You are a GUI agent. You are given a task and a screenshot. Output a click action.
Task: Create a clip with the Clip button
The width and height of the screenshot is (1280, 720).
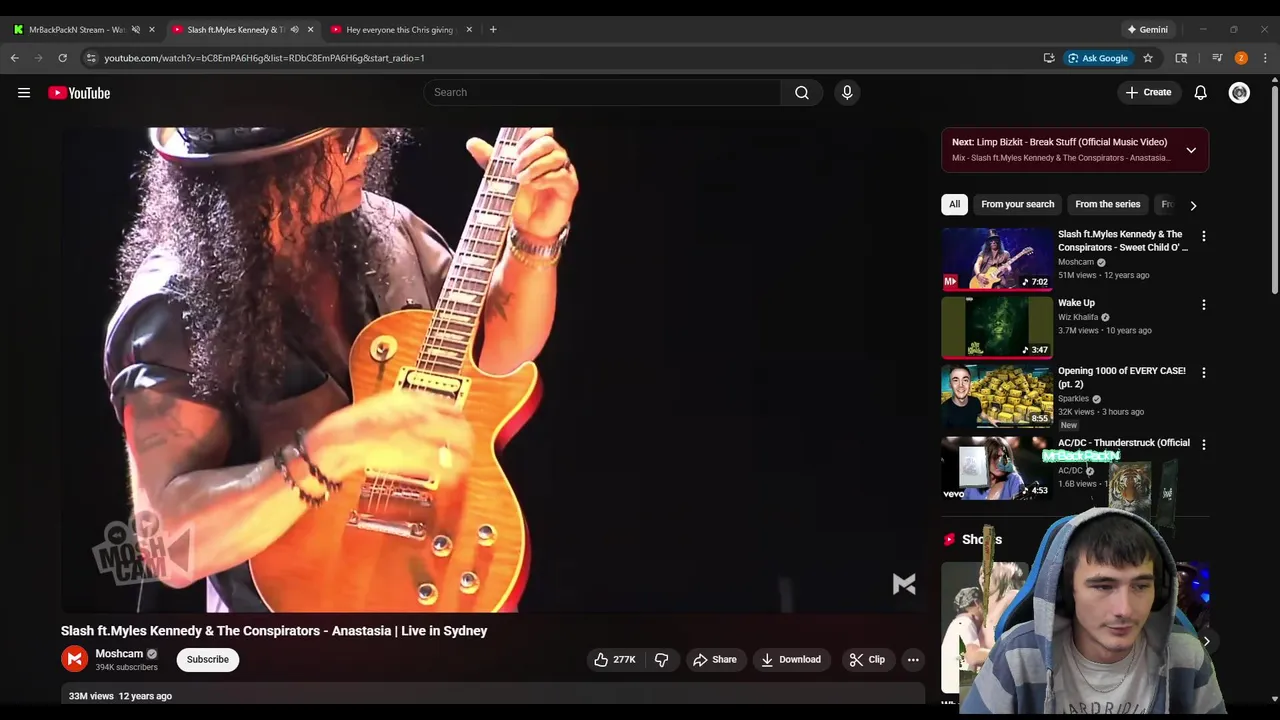tap(867, 660)
